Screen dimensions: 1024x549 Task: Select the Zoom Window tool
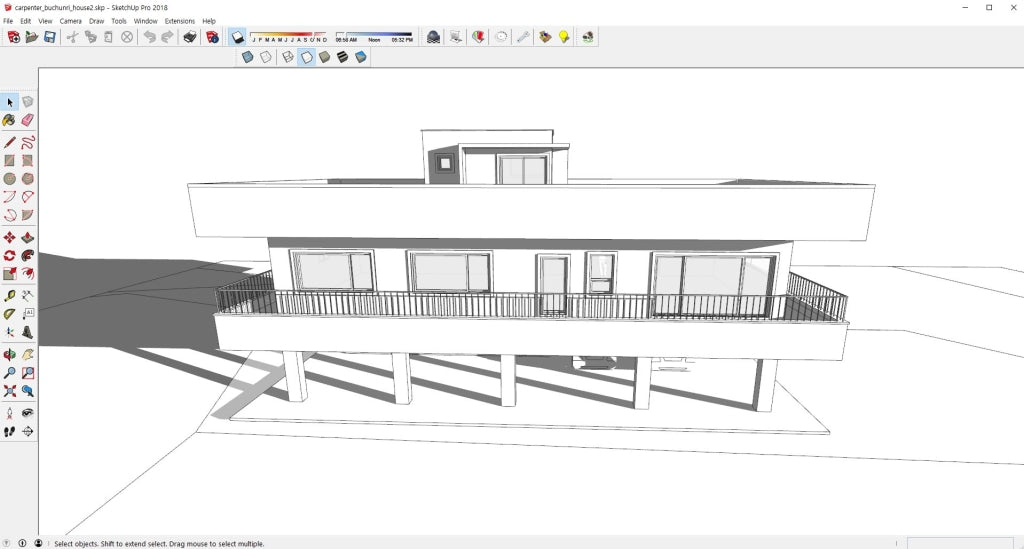pos(27,373)
